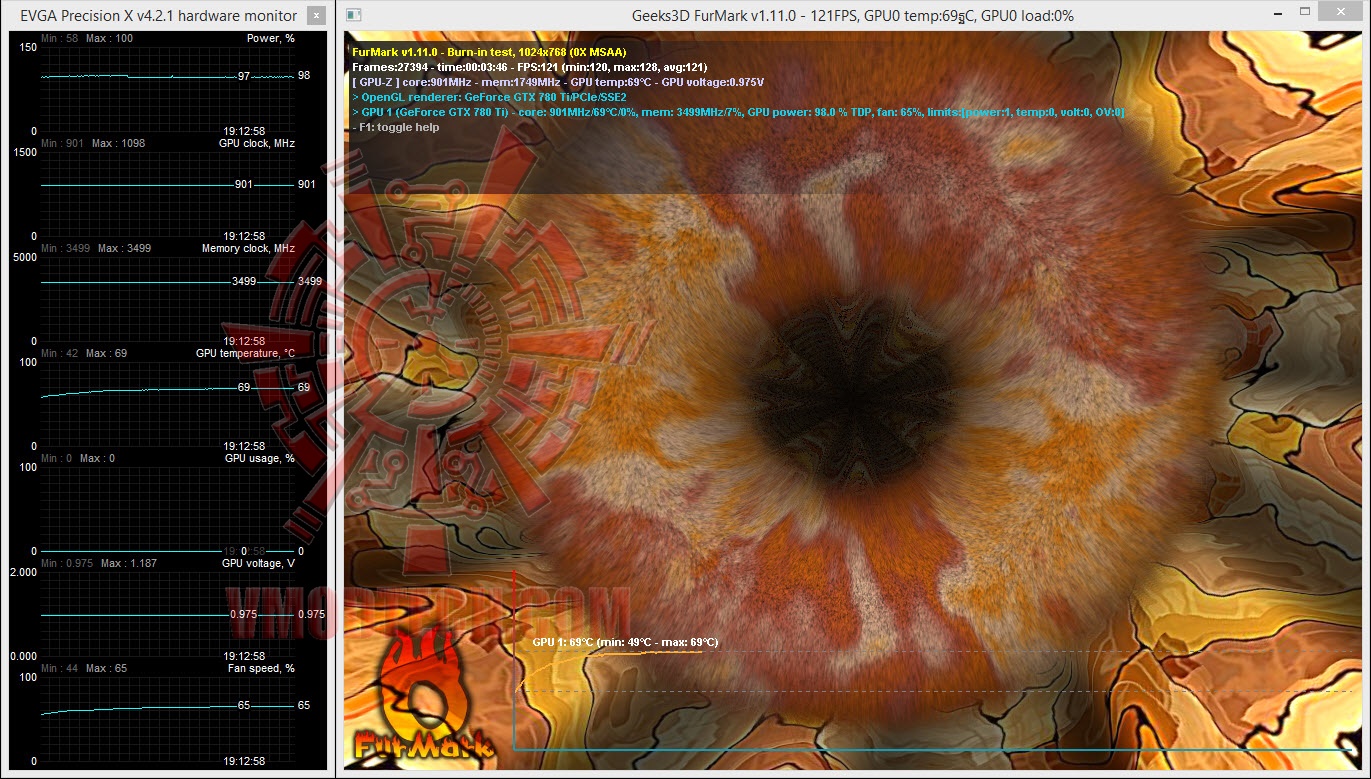The height and width of the screenshot is (779, 1371).
Task: Click 'Min : 58 Max : 100' power readout
Action: pyautogui.click(x=87, y=38)
